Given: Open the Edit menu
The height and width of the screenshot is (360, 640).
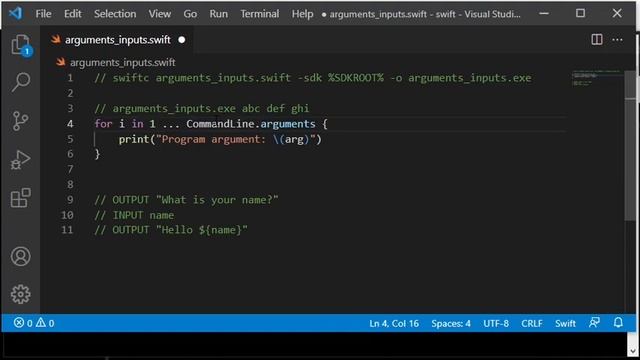Looking at the screenshot, I should pos(73,14).
